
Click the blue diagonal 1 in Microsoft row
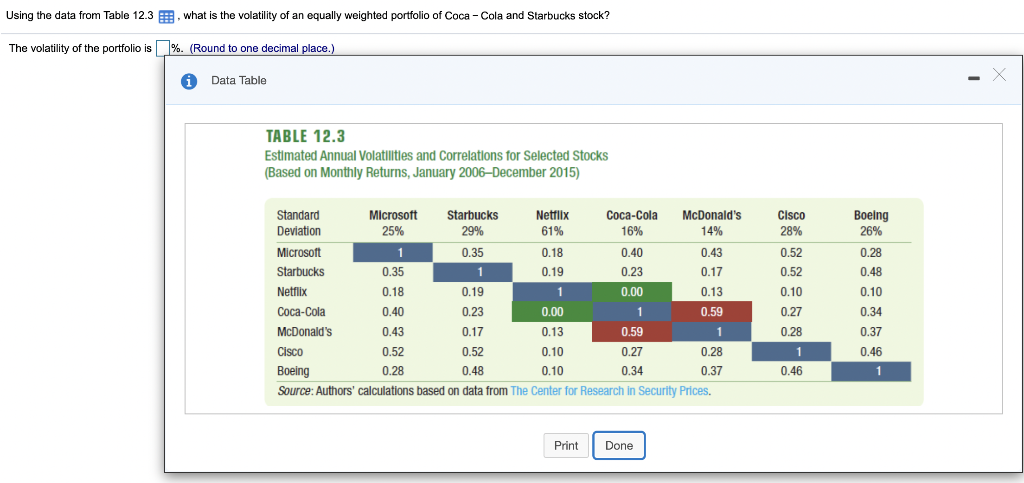[393, 253]
